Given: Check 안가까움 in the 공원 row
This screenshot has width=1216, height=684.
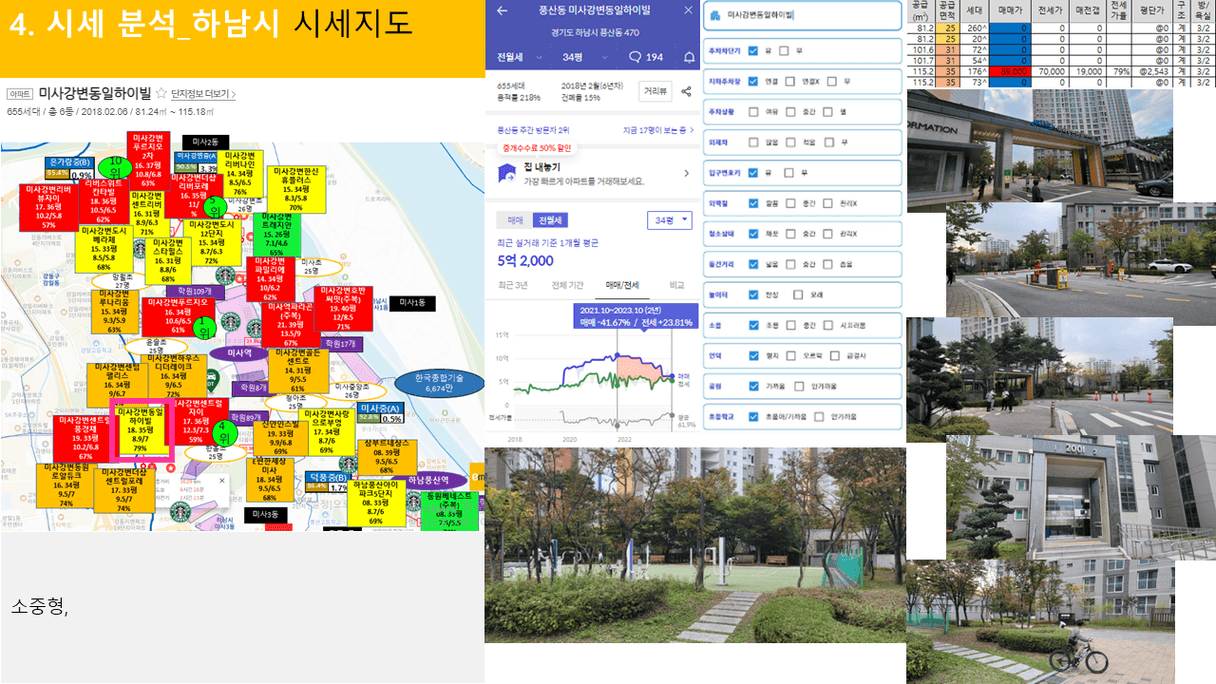Looking at the screenshot, I should pos(798,386).
